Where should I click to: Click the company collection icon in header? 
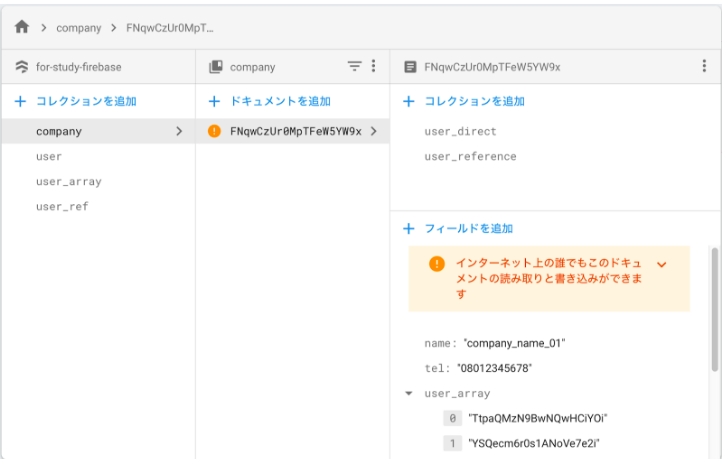215,67
